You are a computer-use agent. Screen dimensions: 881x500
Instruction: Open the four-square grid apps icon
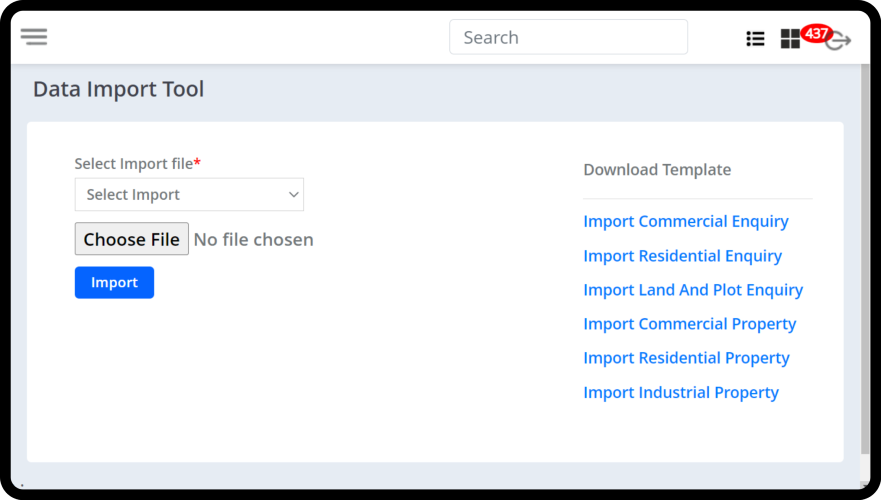point(790,39)
